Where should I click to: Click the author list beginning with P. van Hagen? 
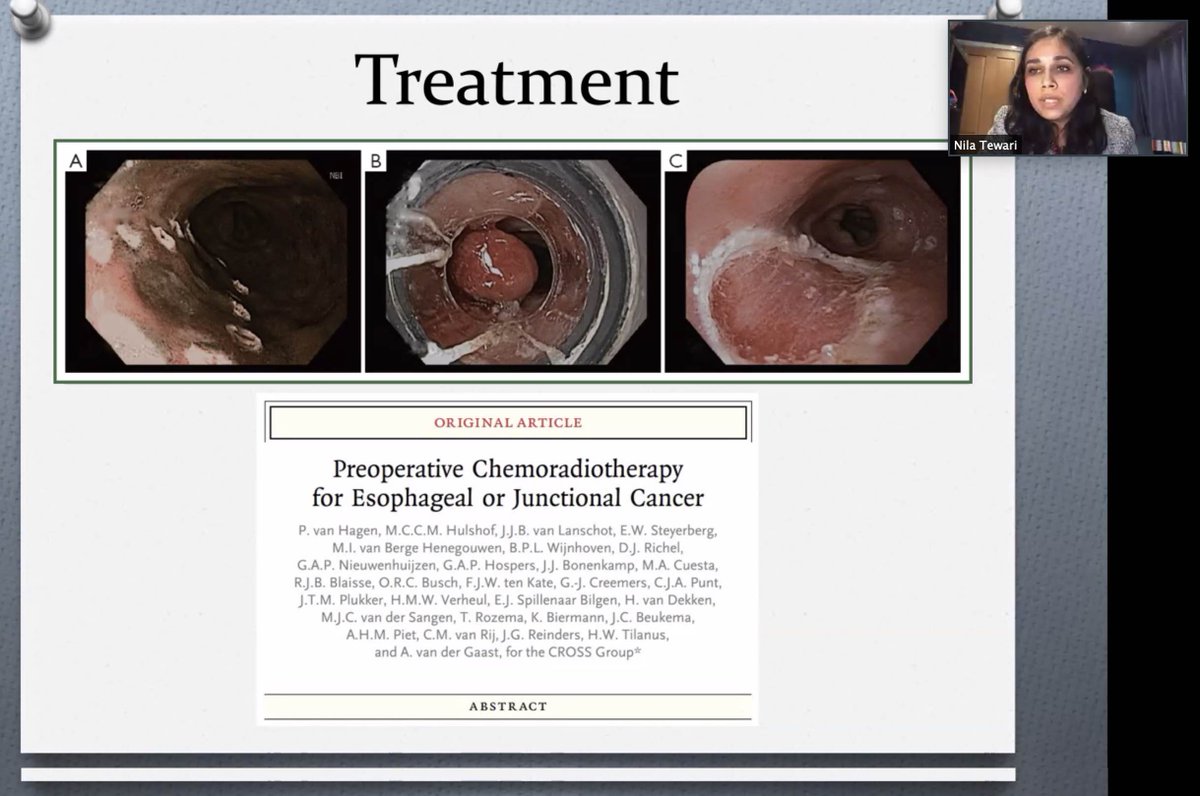tap(508, 529)
